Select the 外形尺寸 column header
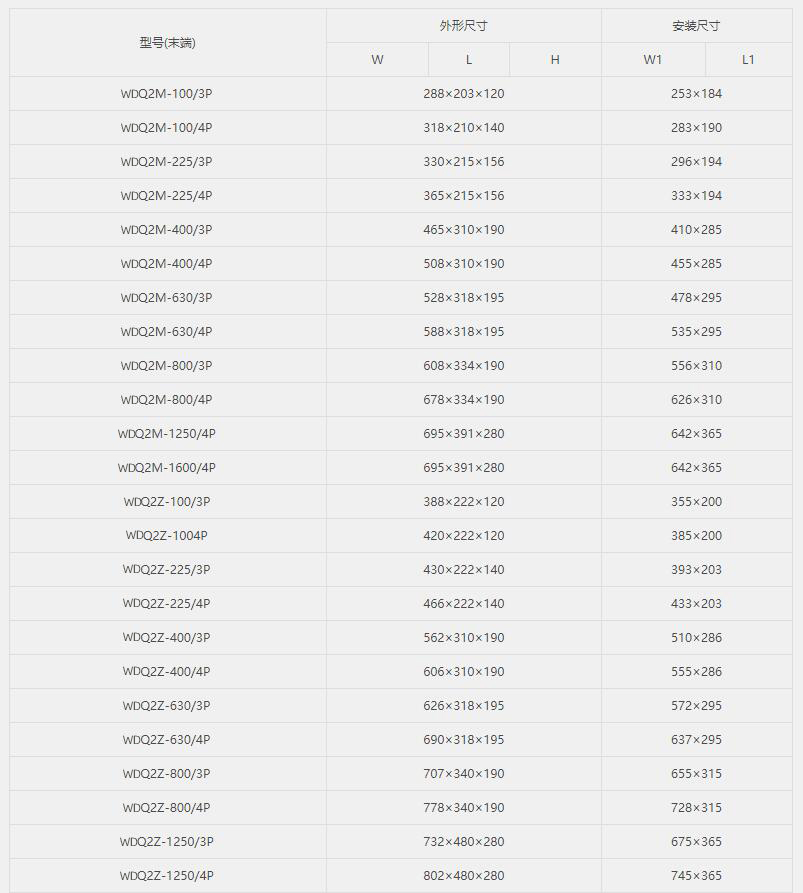 [464, 26]
